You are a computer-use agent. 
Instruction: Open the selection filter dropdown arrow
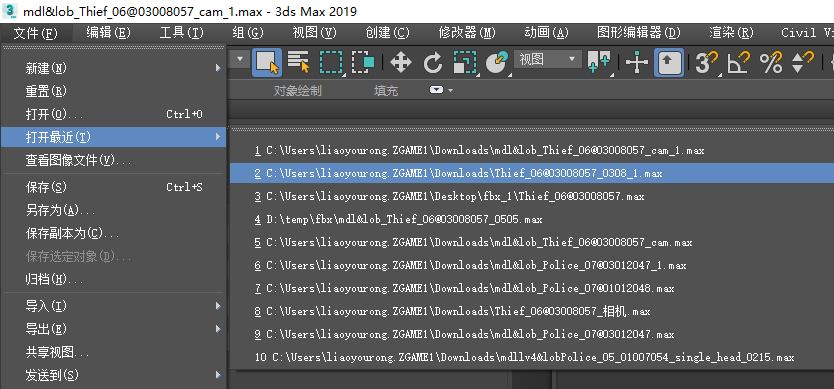[x=239, y=59]
